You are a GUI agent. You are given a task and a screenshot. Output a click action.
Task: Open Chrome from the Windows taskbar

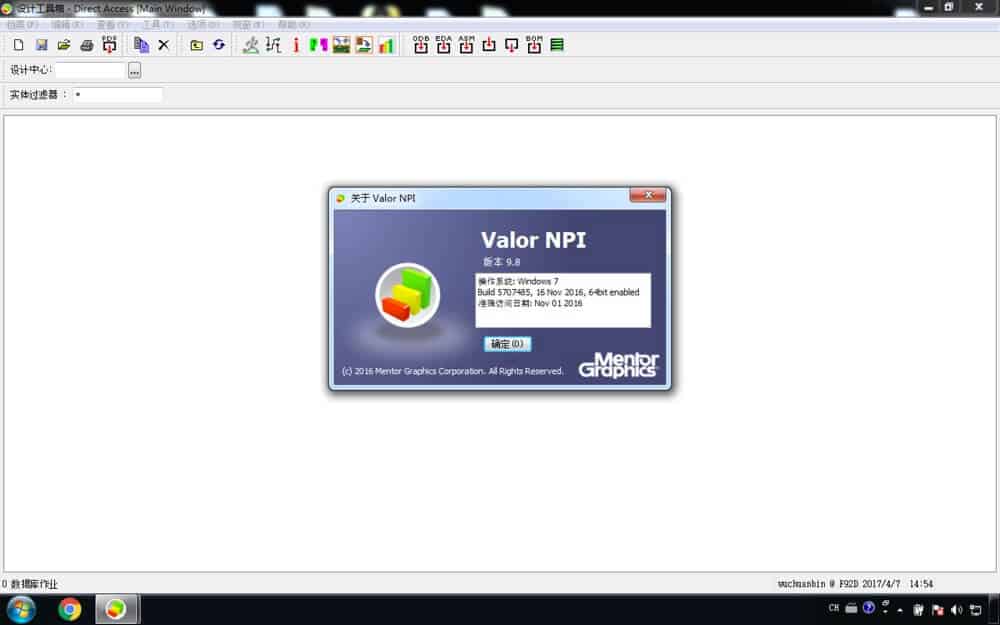[70, 609]
